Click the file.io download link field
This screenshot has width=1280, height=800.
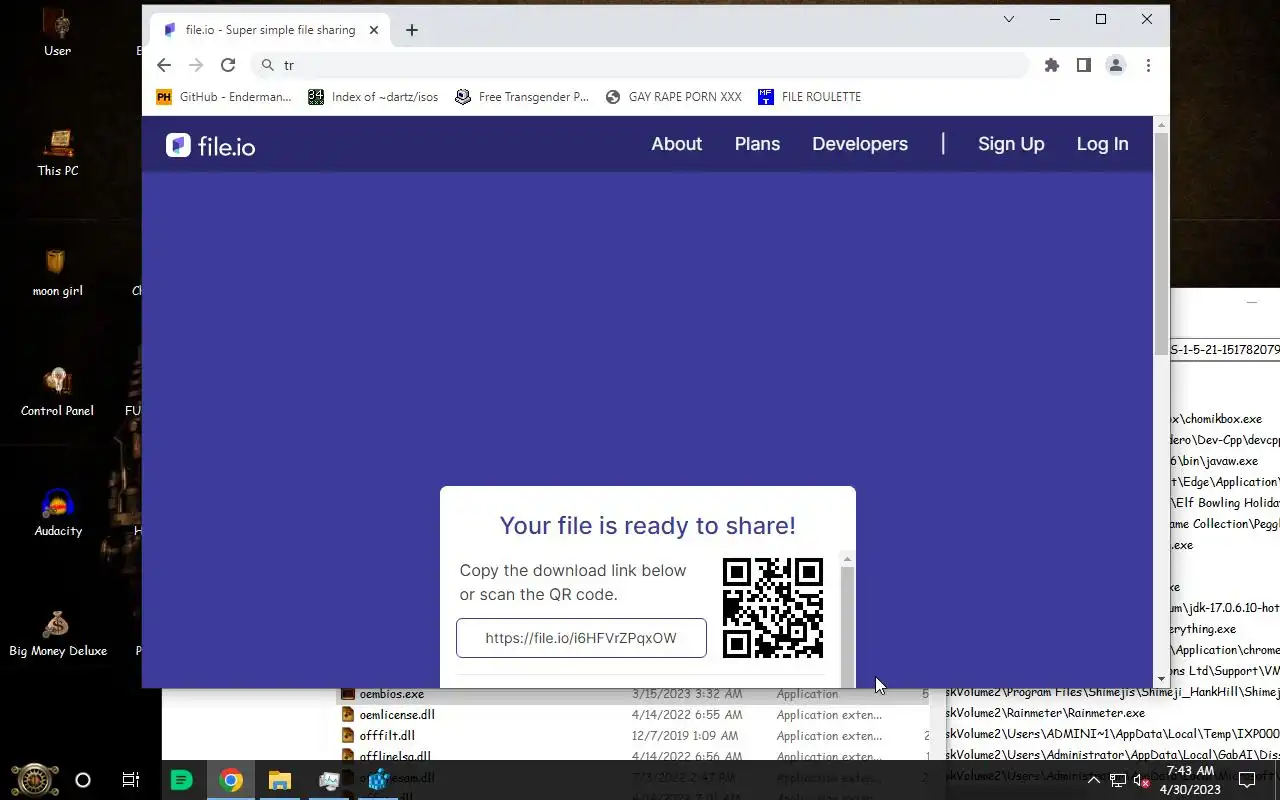click(x=581, y=638)
